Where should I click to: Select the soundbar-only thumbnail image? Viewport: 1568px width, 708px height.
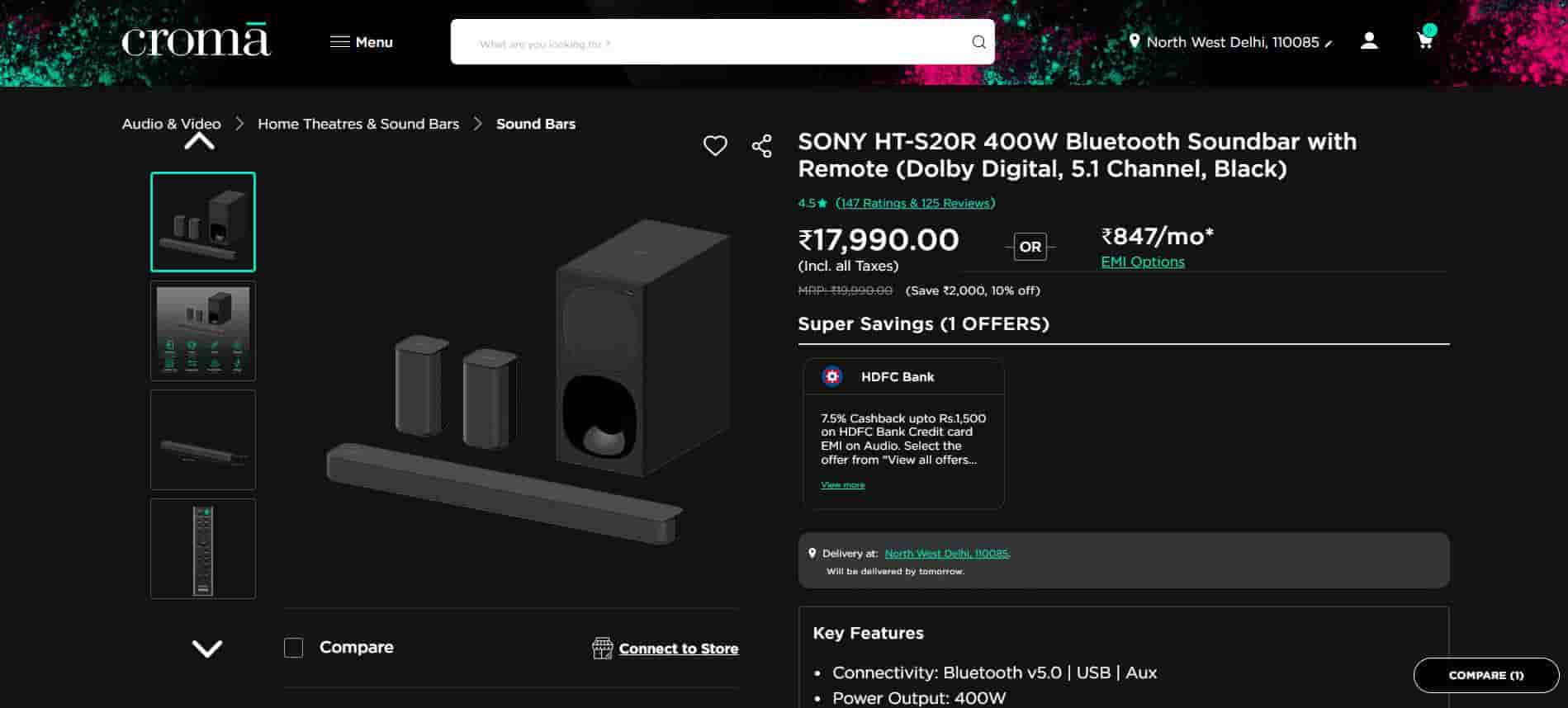(203, 440)
